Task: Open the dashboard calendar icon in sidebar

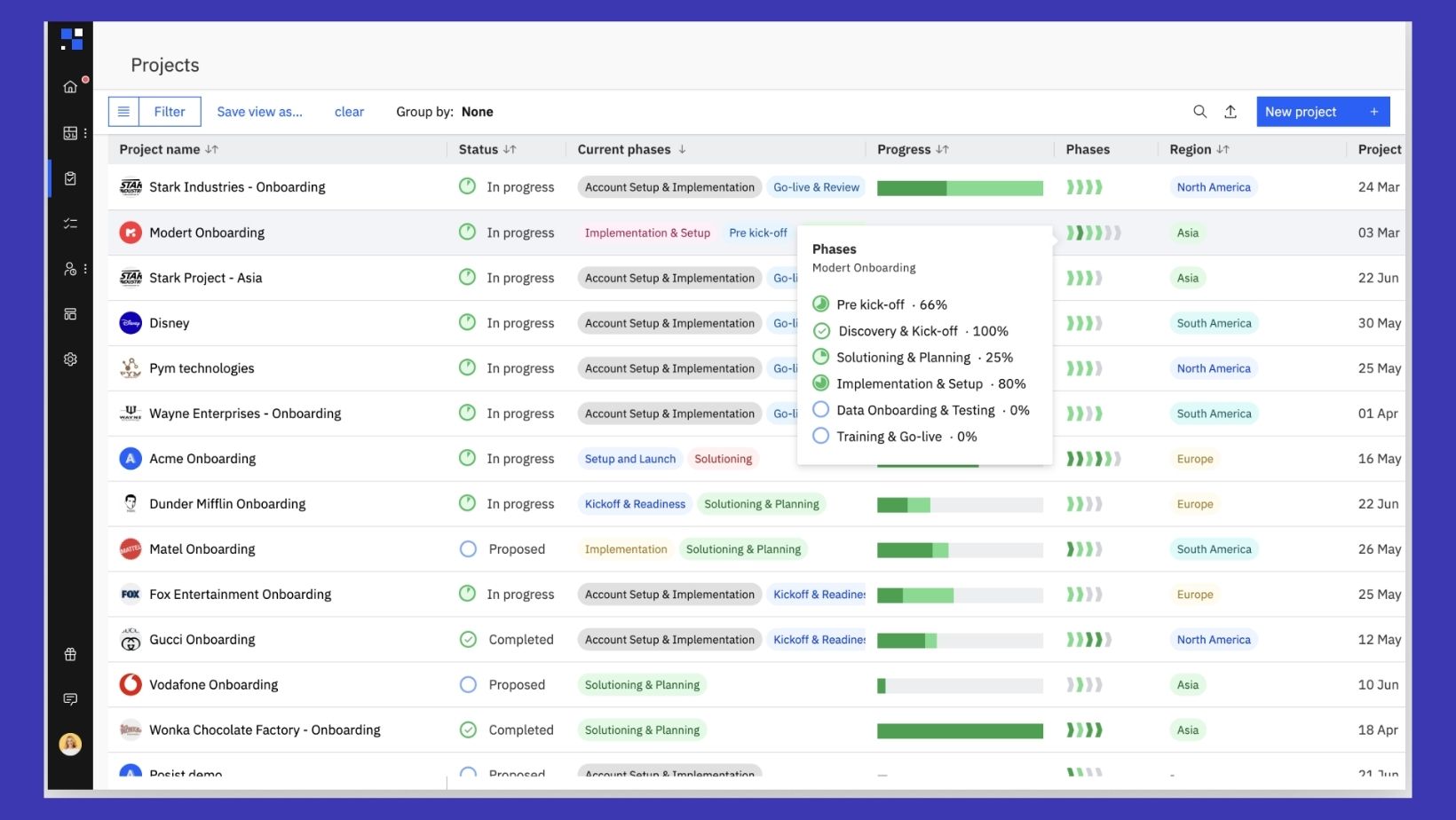Action: (70, 133)
